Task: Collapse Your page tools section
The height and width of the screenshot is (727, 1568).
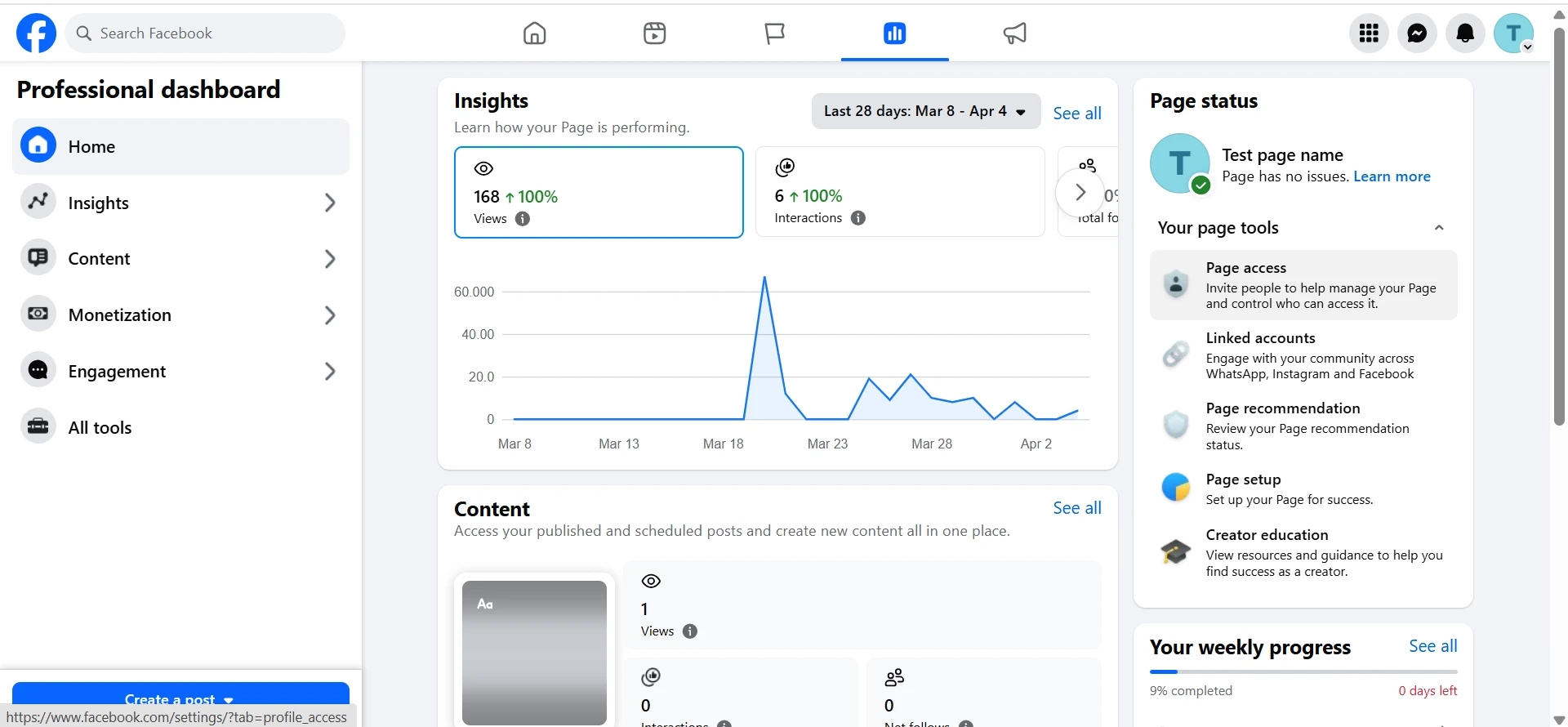Action: [x=1439, y=228]
